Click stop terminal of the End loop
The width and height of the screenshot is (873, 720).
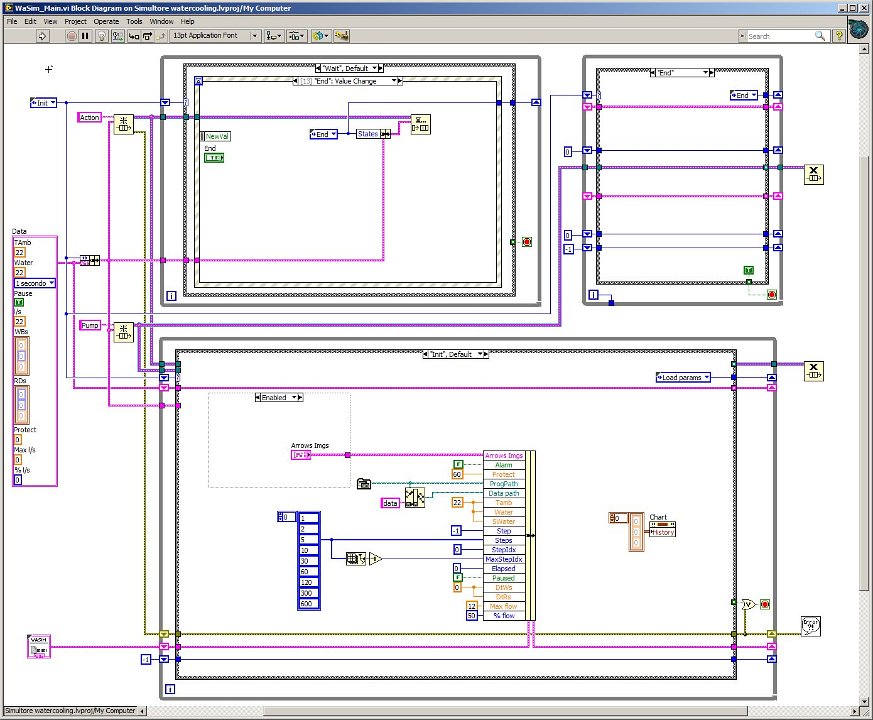(772, 295)
